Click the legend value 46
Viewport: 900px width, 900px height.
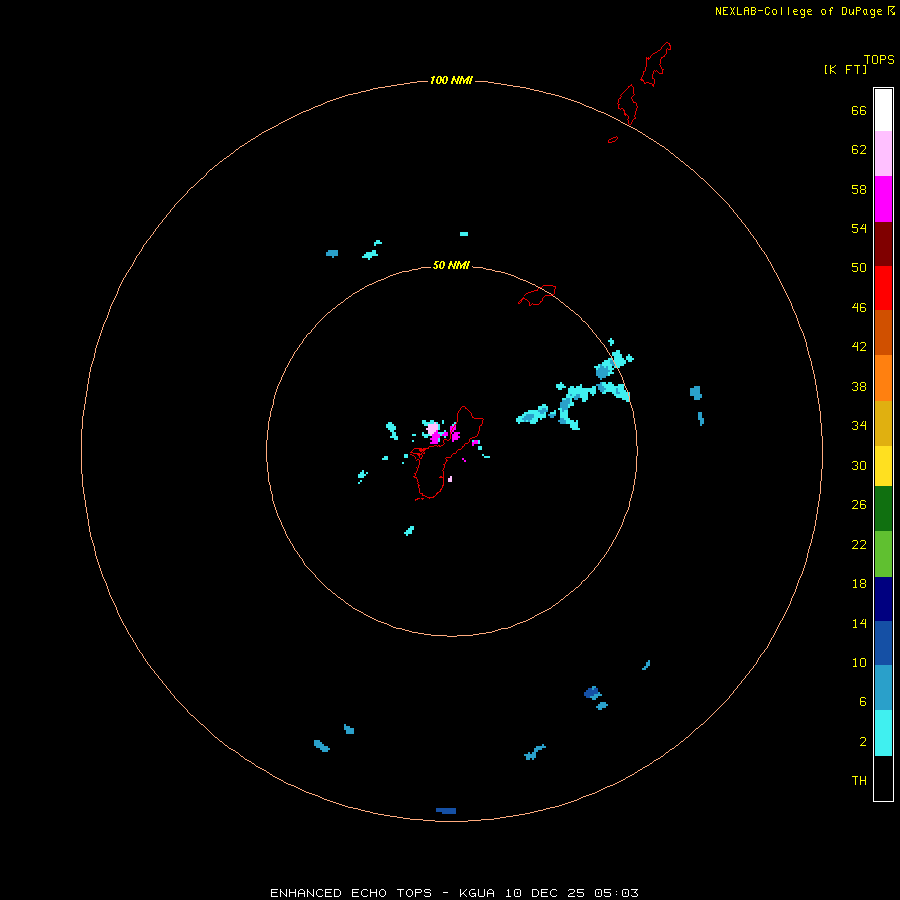[x=859, y=308]
